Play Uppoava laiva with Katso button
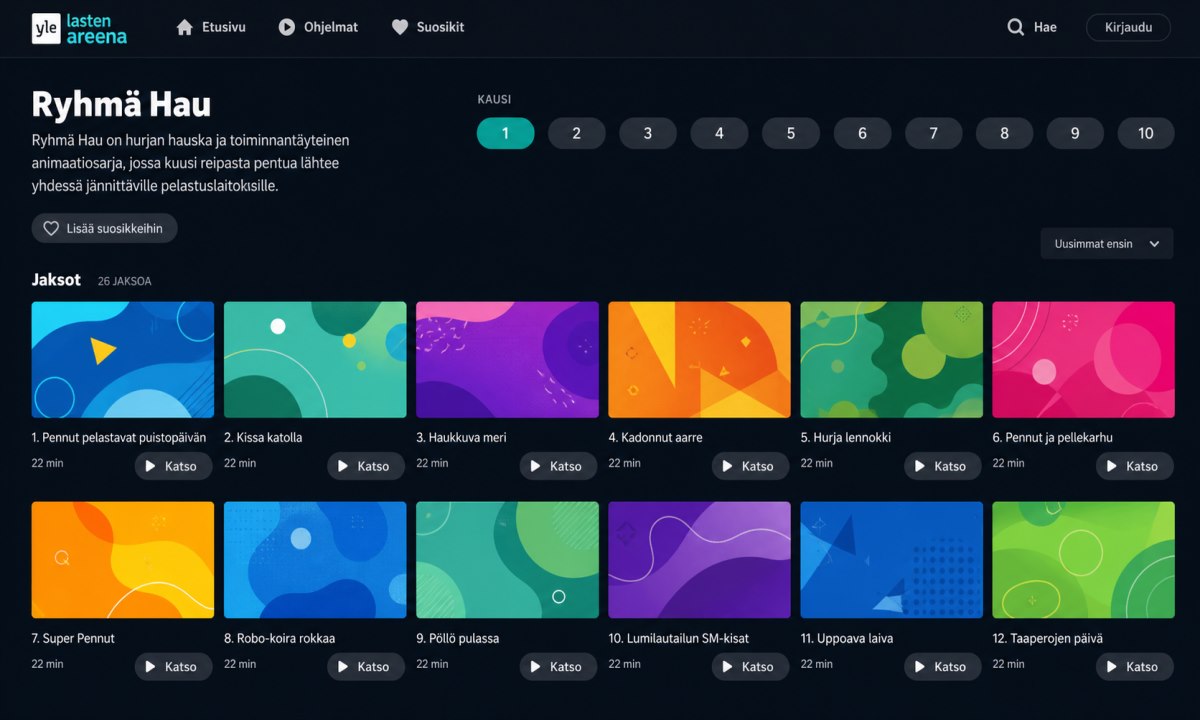The height and width of the screenshot is (720, 1200). [x=943, y=666]
